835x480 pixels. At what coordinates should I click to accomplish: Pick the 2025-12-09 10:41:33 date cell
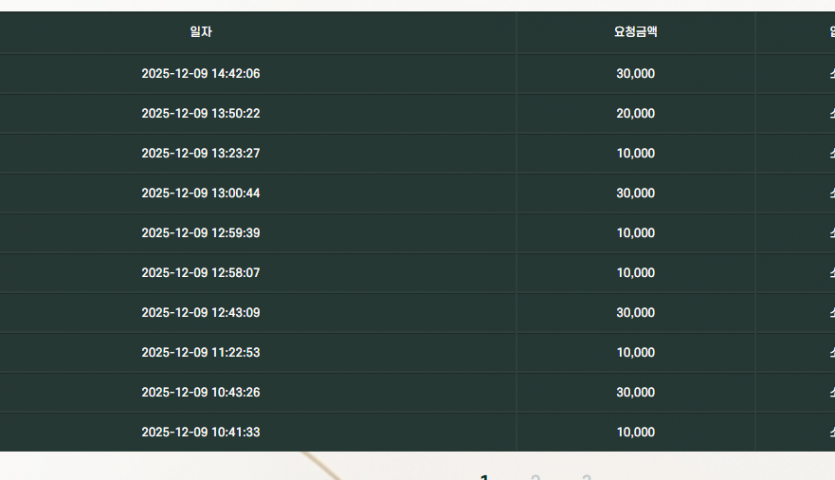[x=200, y=432]
